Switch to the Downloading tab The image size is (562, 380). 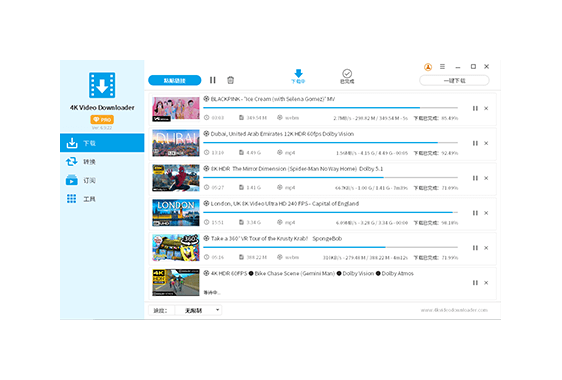(298, 76)
